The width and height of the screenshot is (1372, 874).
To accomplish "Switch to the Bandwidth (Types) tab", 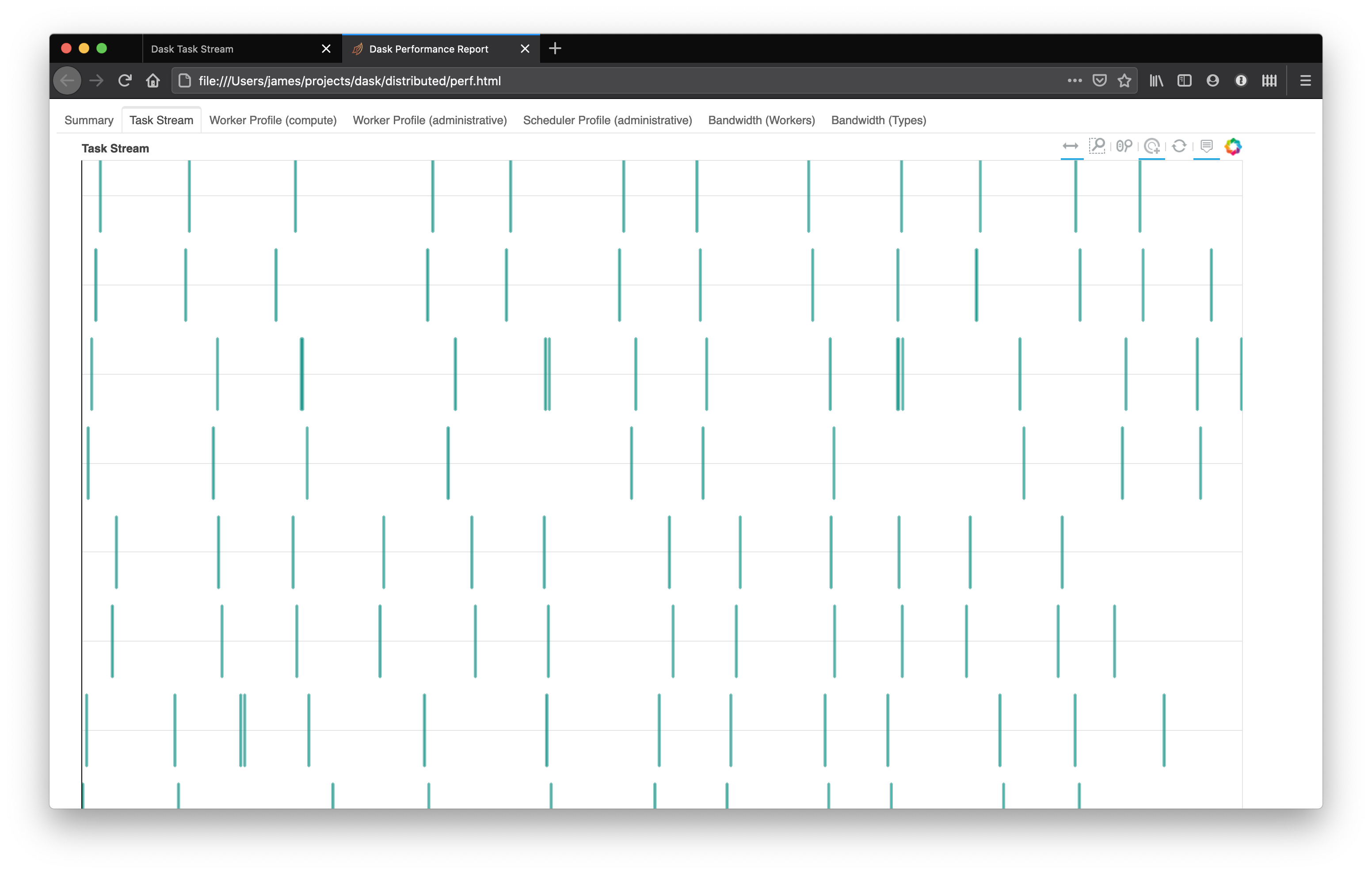I will tap(879, 120).
